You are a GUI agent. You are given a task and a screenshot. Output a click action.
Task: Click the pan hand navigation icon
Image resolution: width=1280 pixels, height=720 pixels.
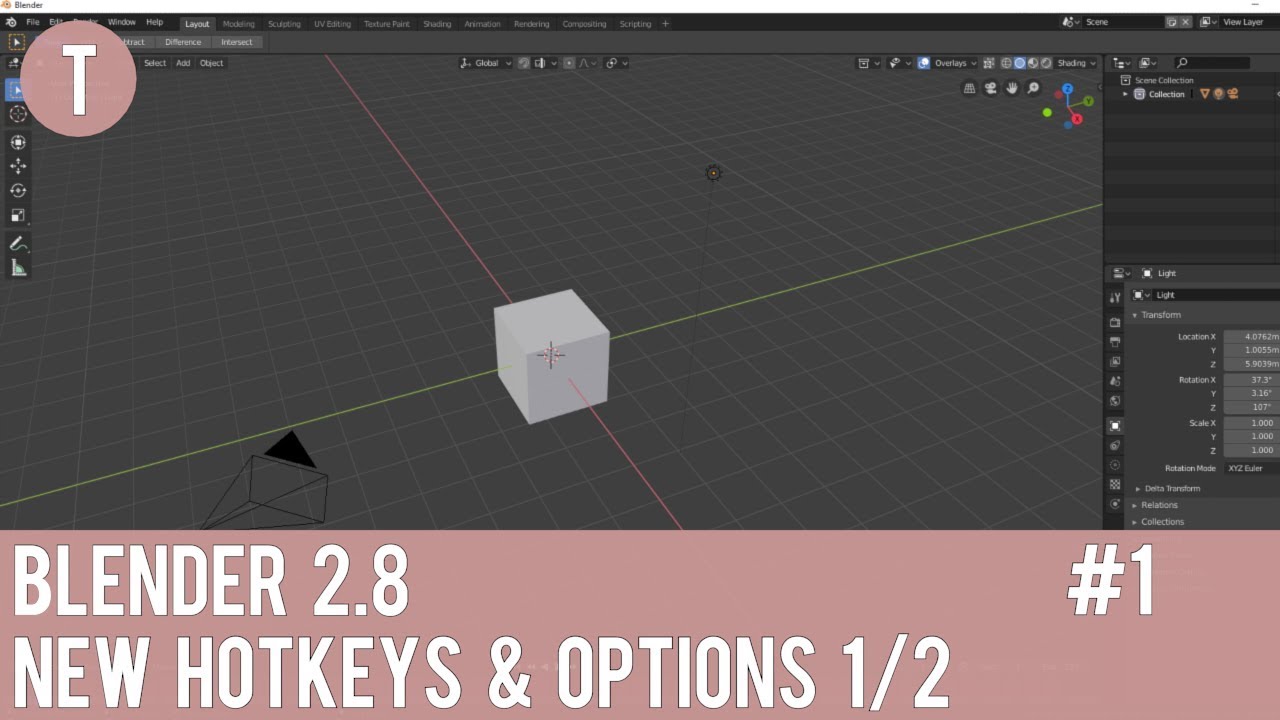click(1012, 88)
